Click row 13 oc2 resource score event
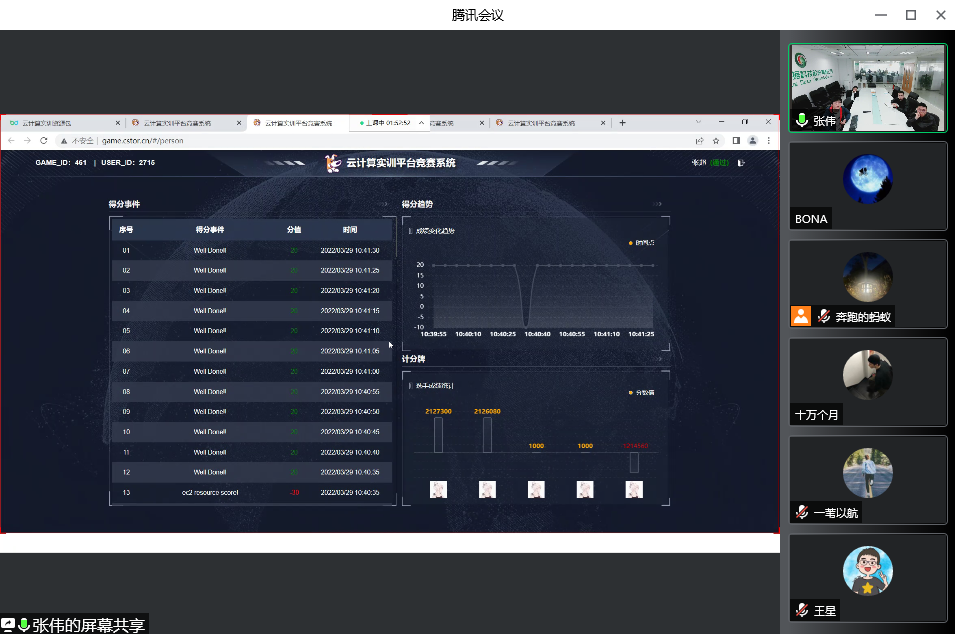The height and width of the screenshot is (634, 955). click(210, 492)
